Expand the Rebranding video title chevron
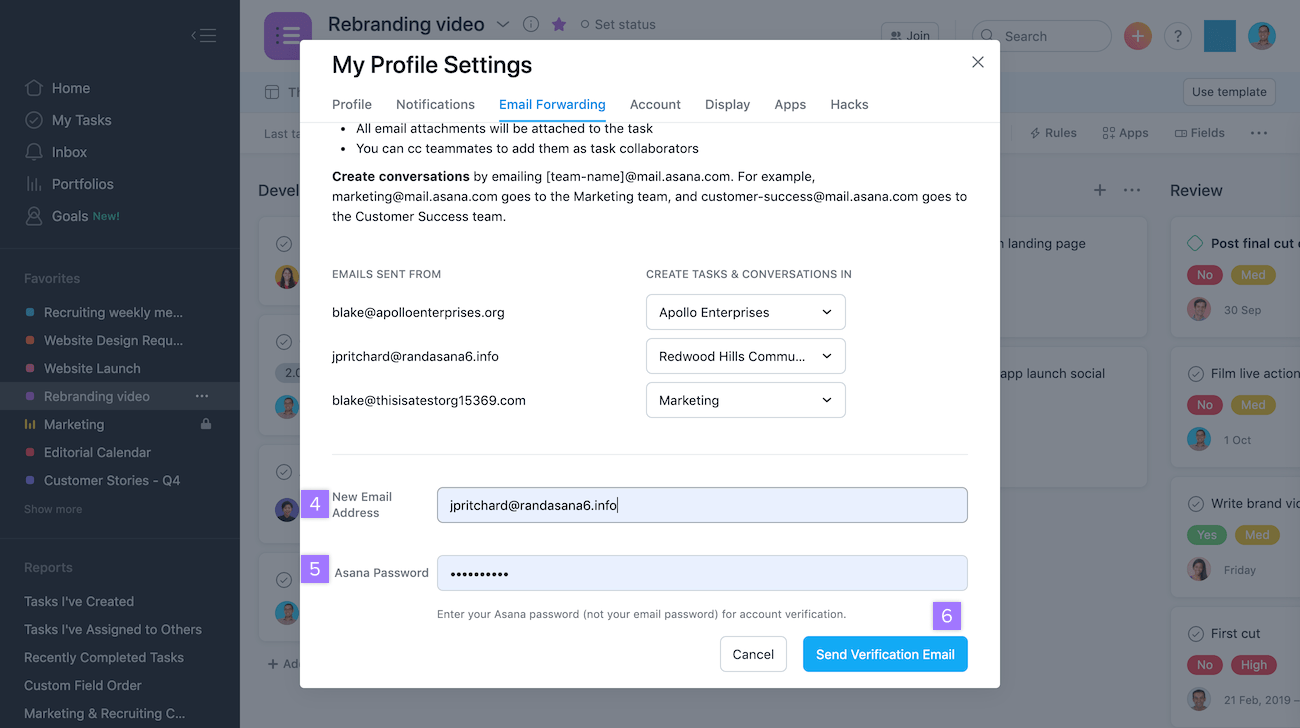This screenshot has width=1300, height=728. [503, 24]
